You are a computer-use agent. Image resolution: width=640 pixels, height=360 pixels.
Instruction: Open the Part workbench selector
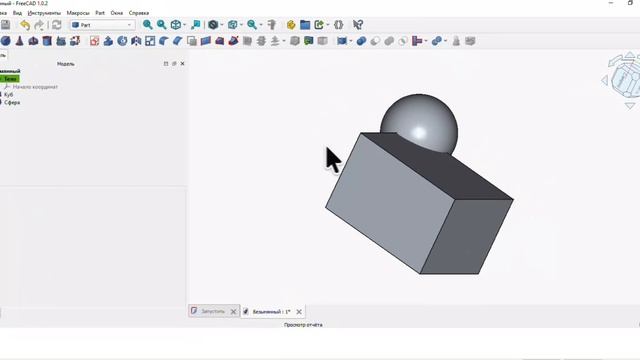102,25
